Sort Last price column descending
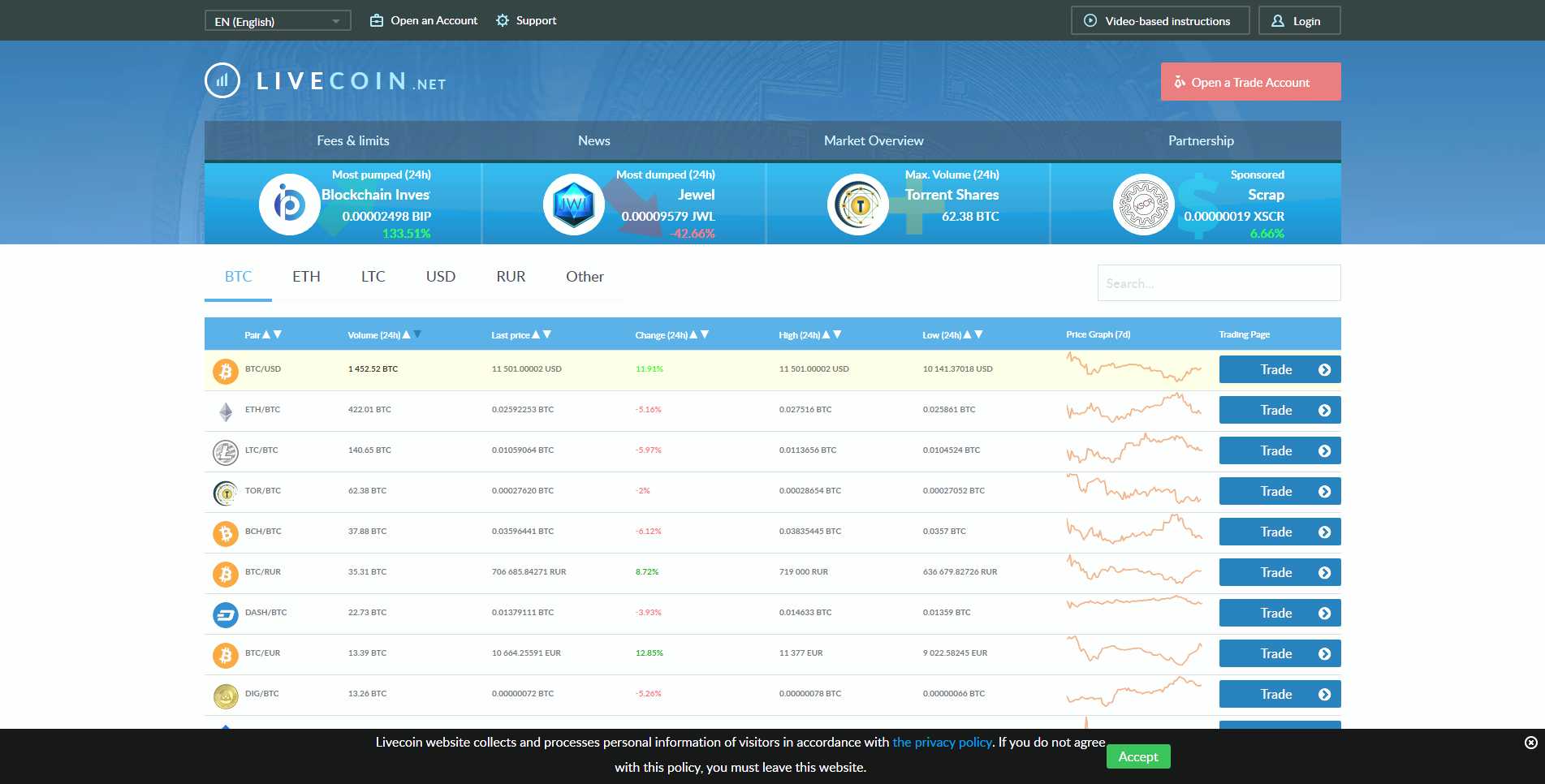The width and height of the screenshot is (1545, 784). point(547,334)
